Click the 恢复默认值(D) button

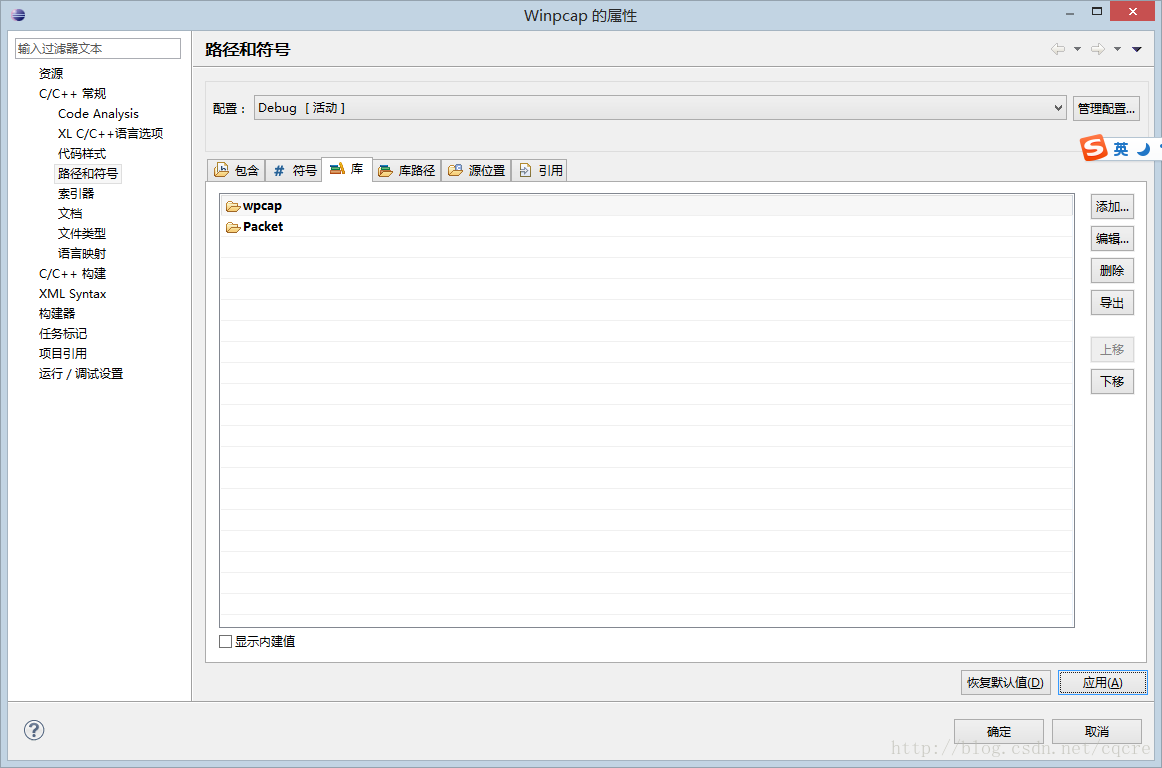click(1006, 683)
